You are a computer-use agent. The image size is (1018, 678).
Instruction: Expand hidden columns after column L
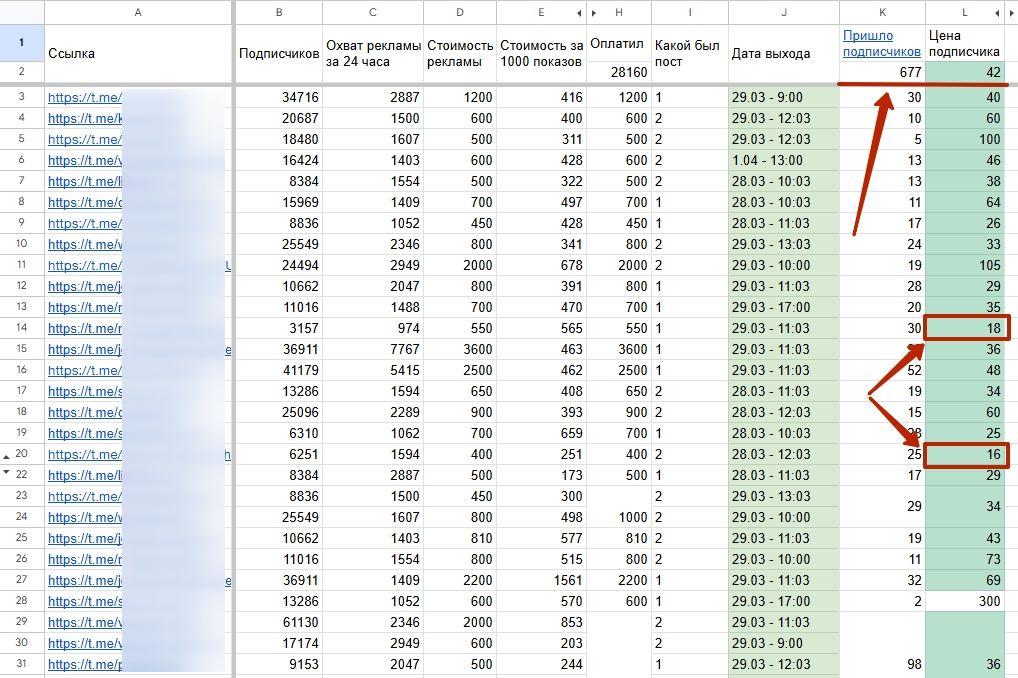997,13
